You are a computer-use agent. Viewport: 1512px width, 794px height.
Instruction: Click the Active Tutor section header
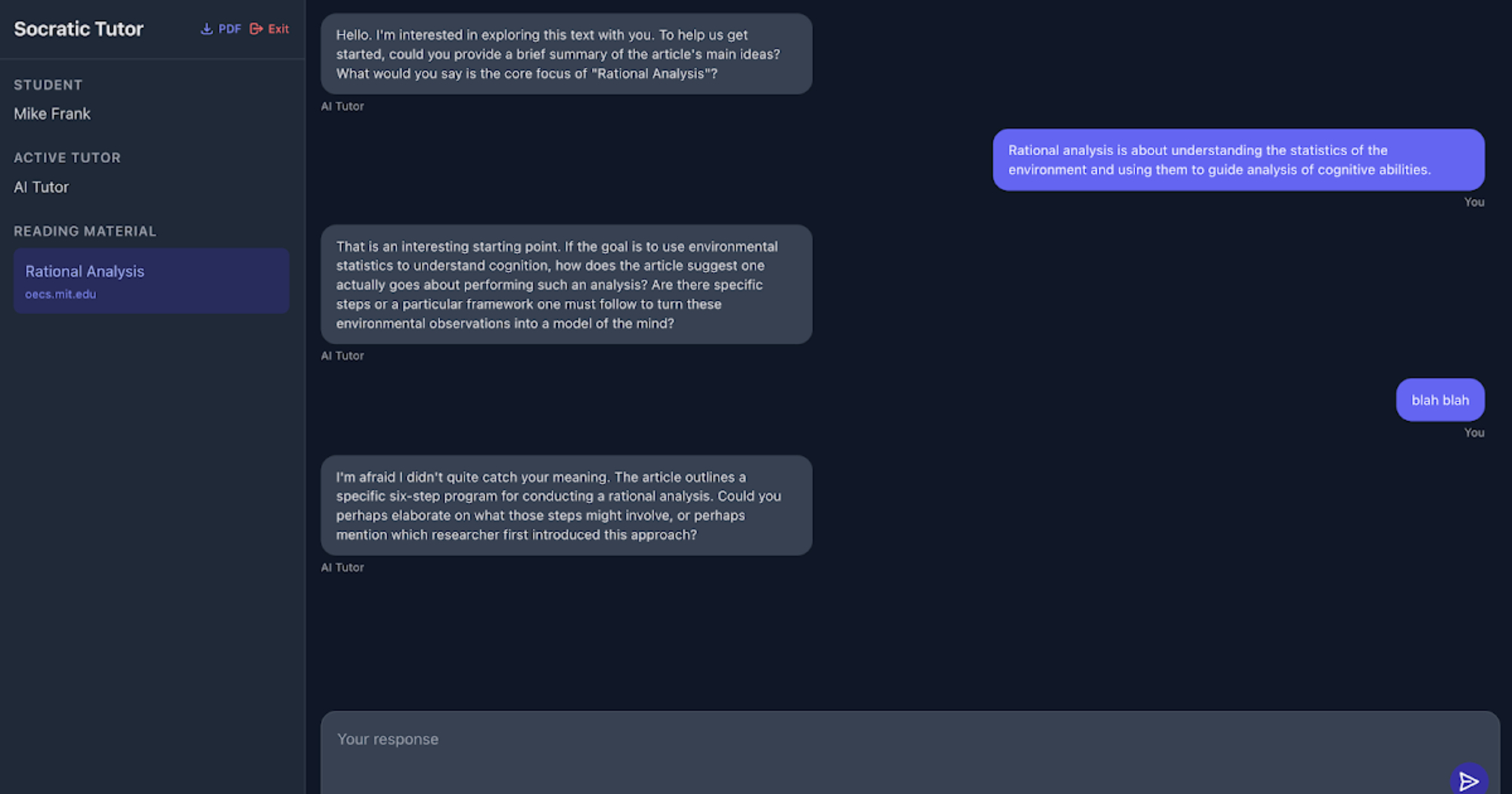click(x=67, y=157)
